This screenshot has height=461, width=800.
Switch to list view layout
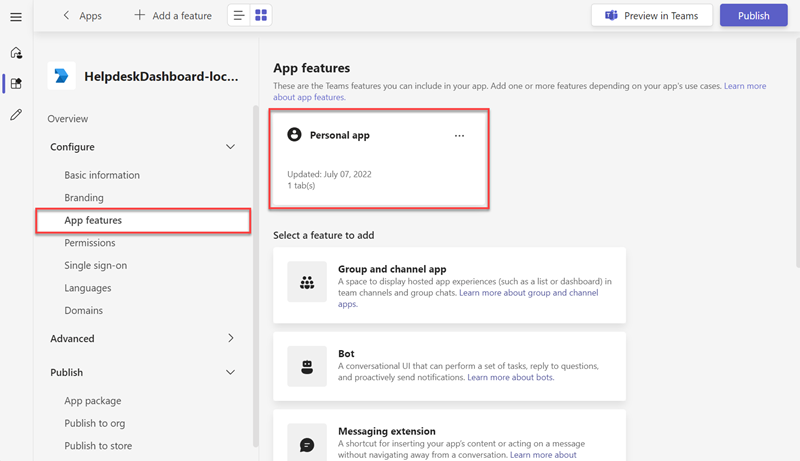pyautogui.click(x=238, y=15)
